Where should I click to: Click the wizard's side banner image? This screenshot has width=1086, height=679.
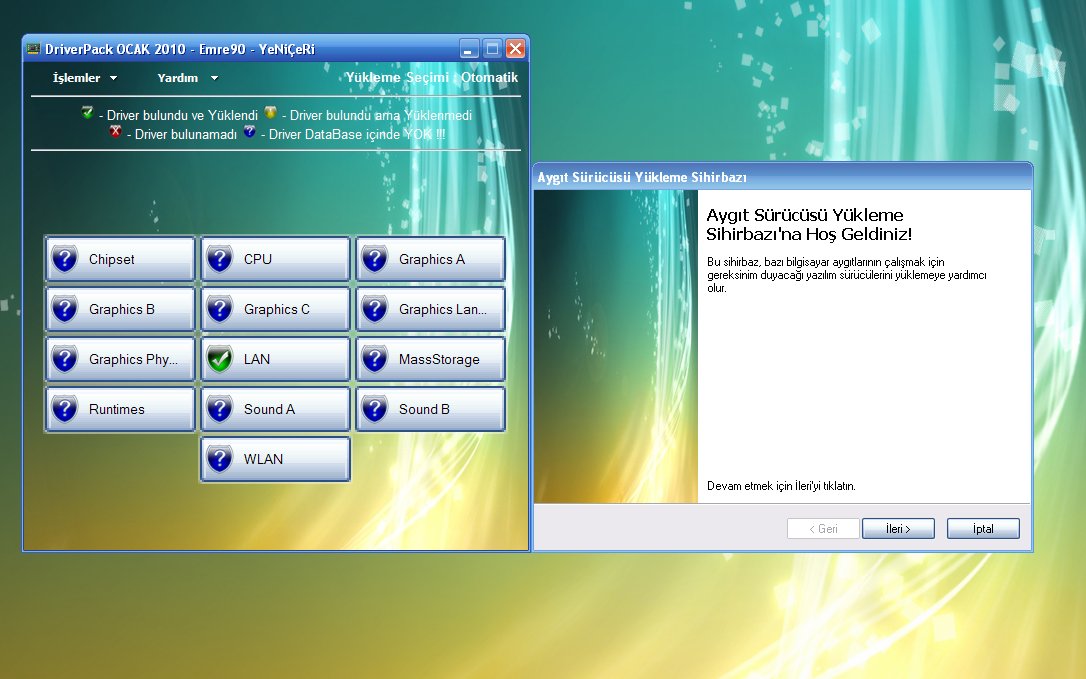point(616,346)
